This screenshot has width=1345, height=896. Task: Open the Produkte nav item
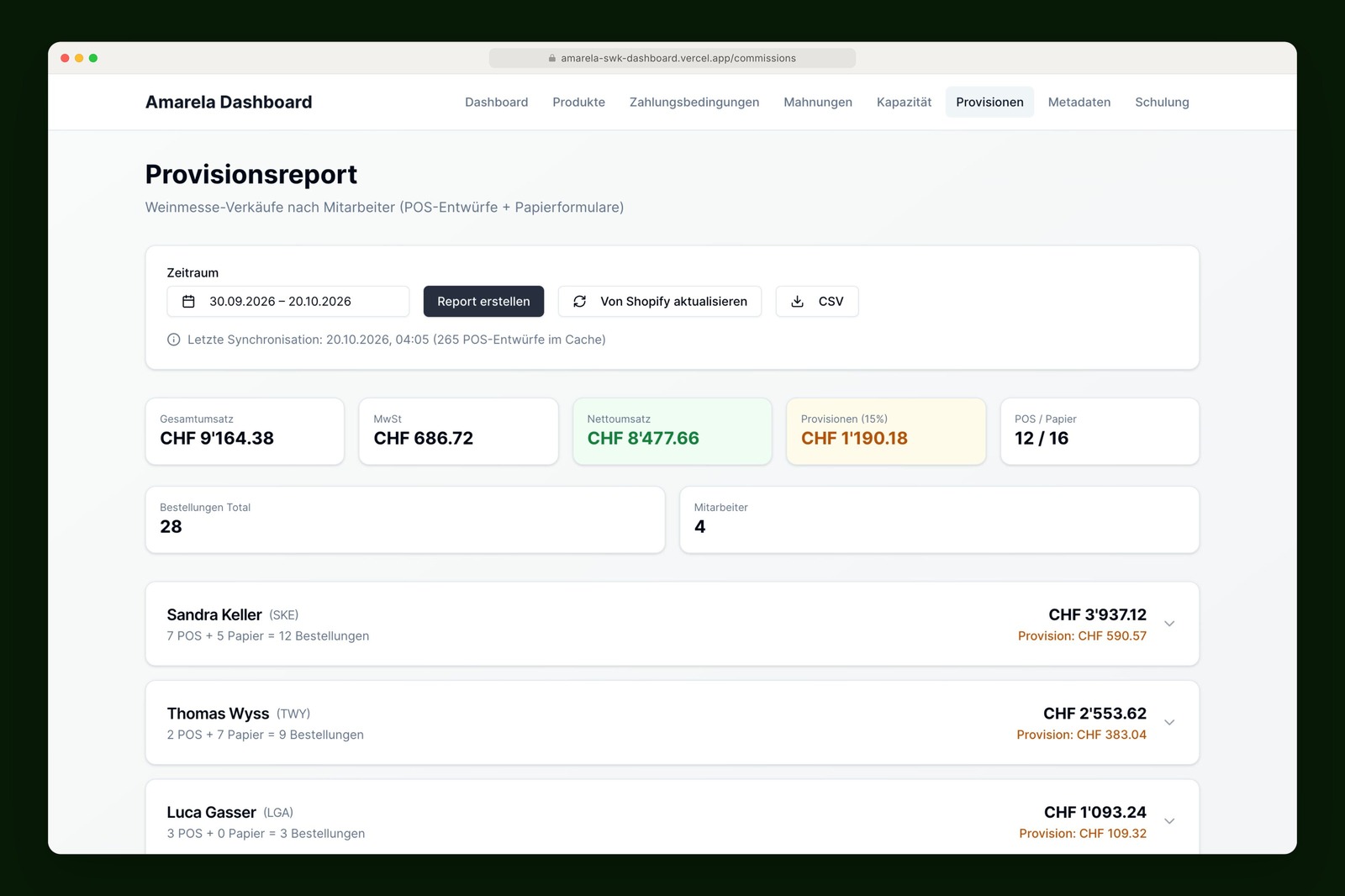point(579,102)
